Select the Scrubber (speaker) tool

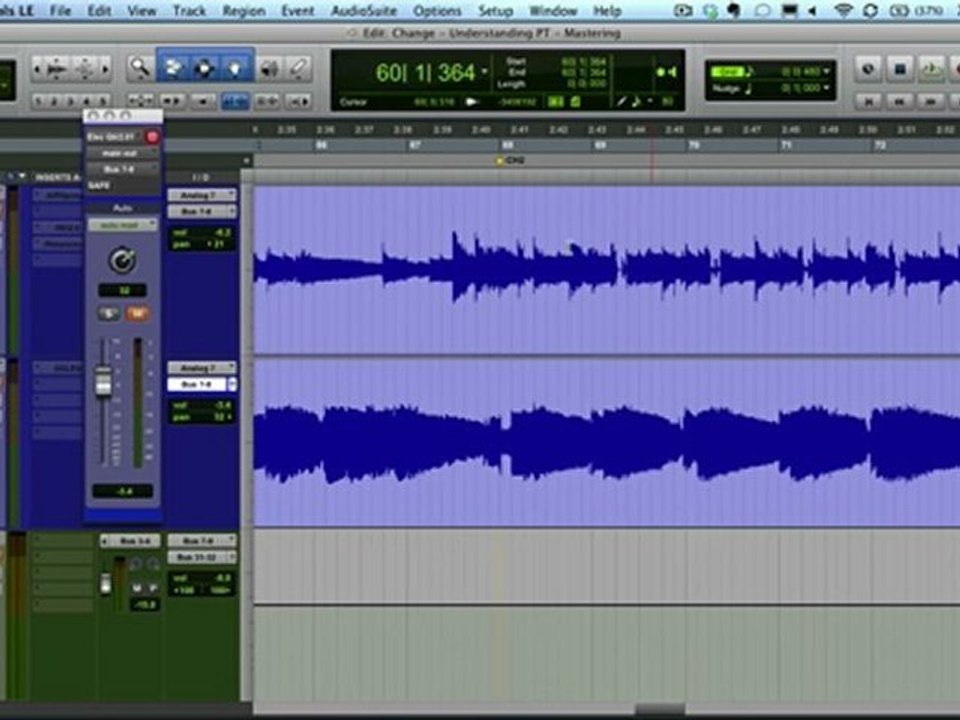pos(269,69)
